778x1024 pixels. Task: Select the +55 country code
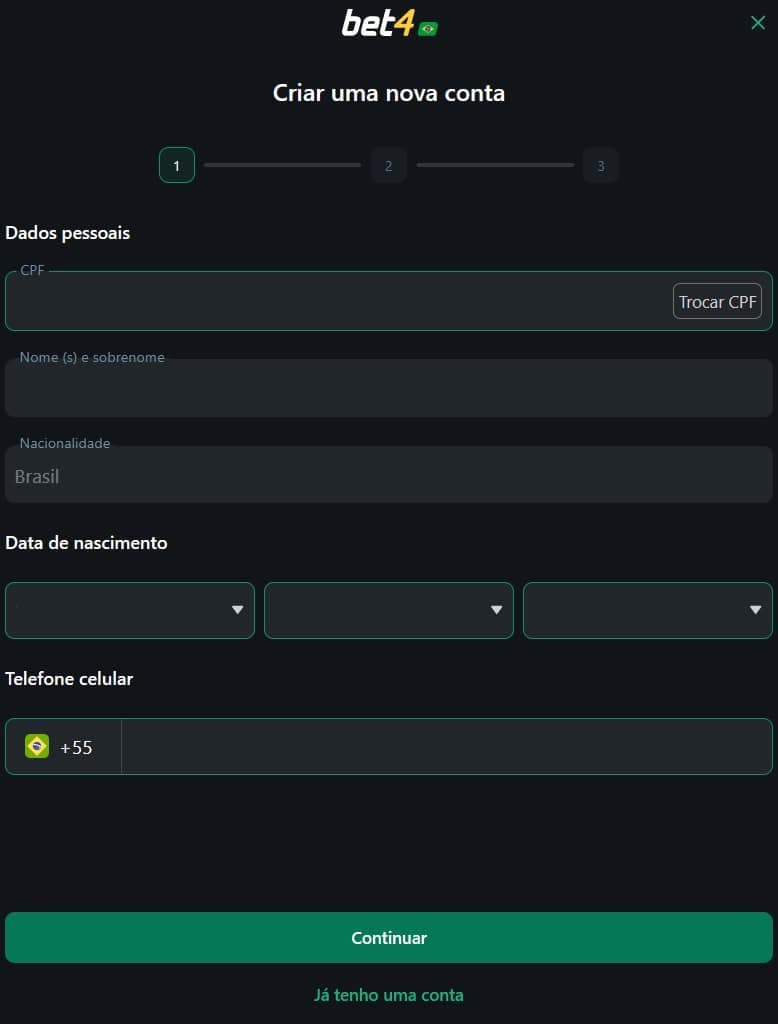tap(76, 747)
